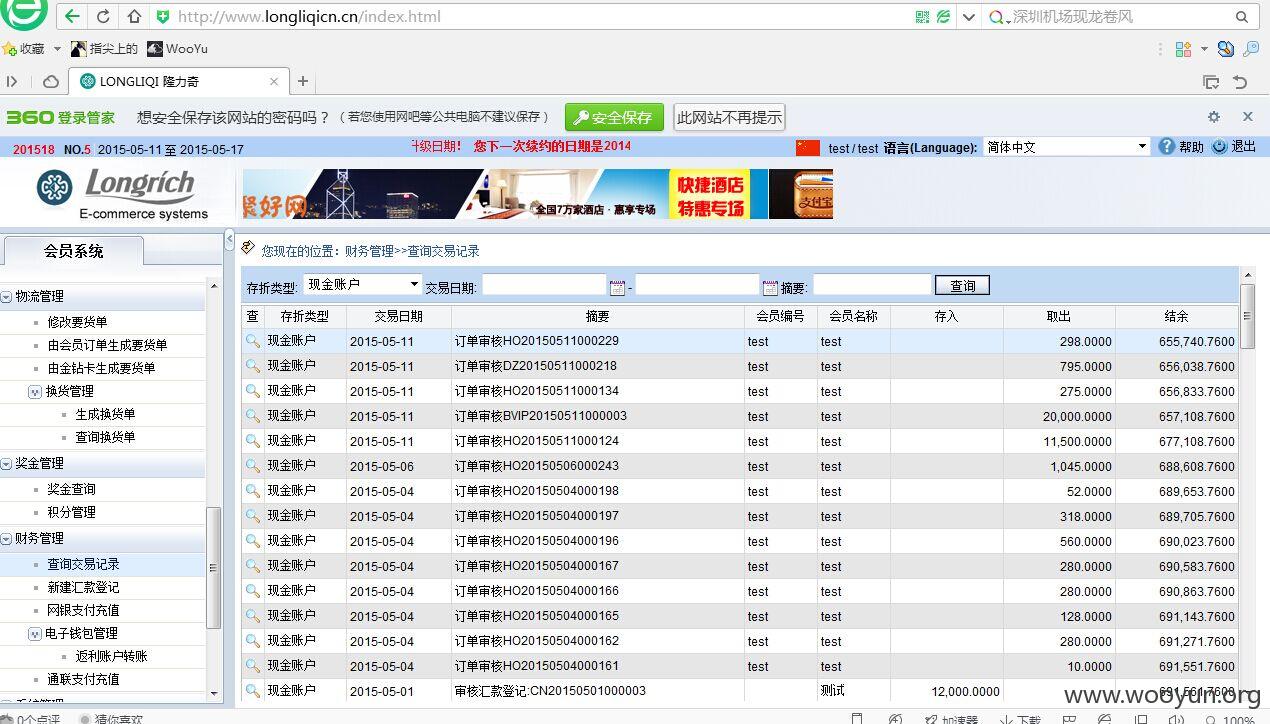The image size is (1270, 724).
Task: View details of order HO20150504000161
Action: (253, 666)
